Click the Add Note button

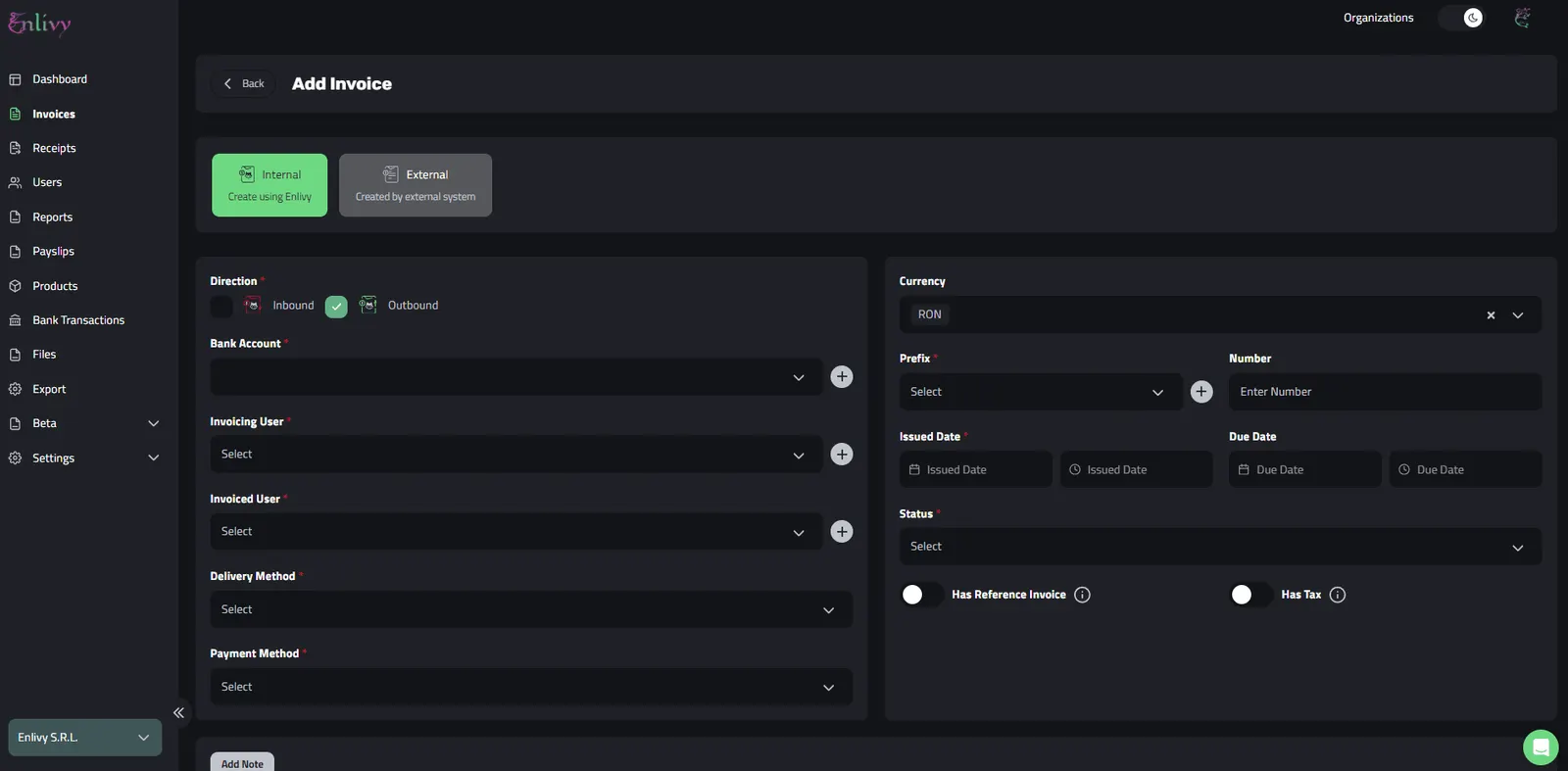[242, 762]
